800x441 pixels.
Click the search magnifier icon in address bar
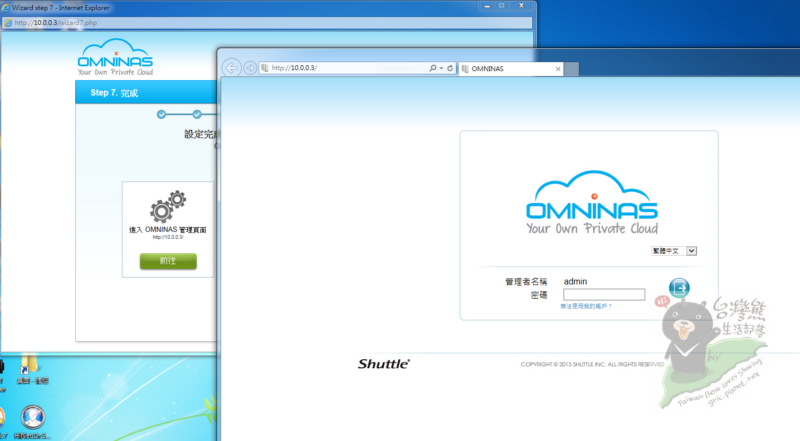click(433, 68)
